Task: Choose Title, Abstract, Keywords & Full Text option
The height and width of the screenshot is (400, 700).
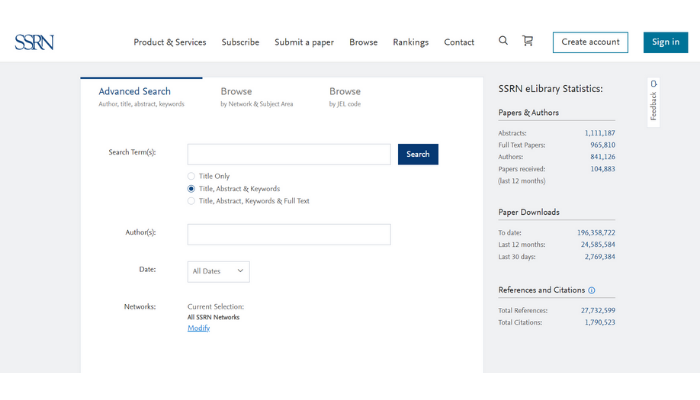Action: [x=191, y=201]
